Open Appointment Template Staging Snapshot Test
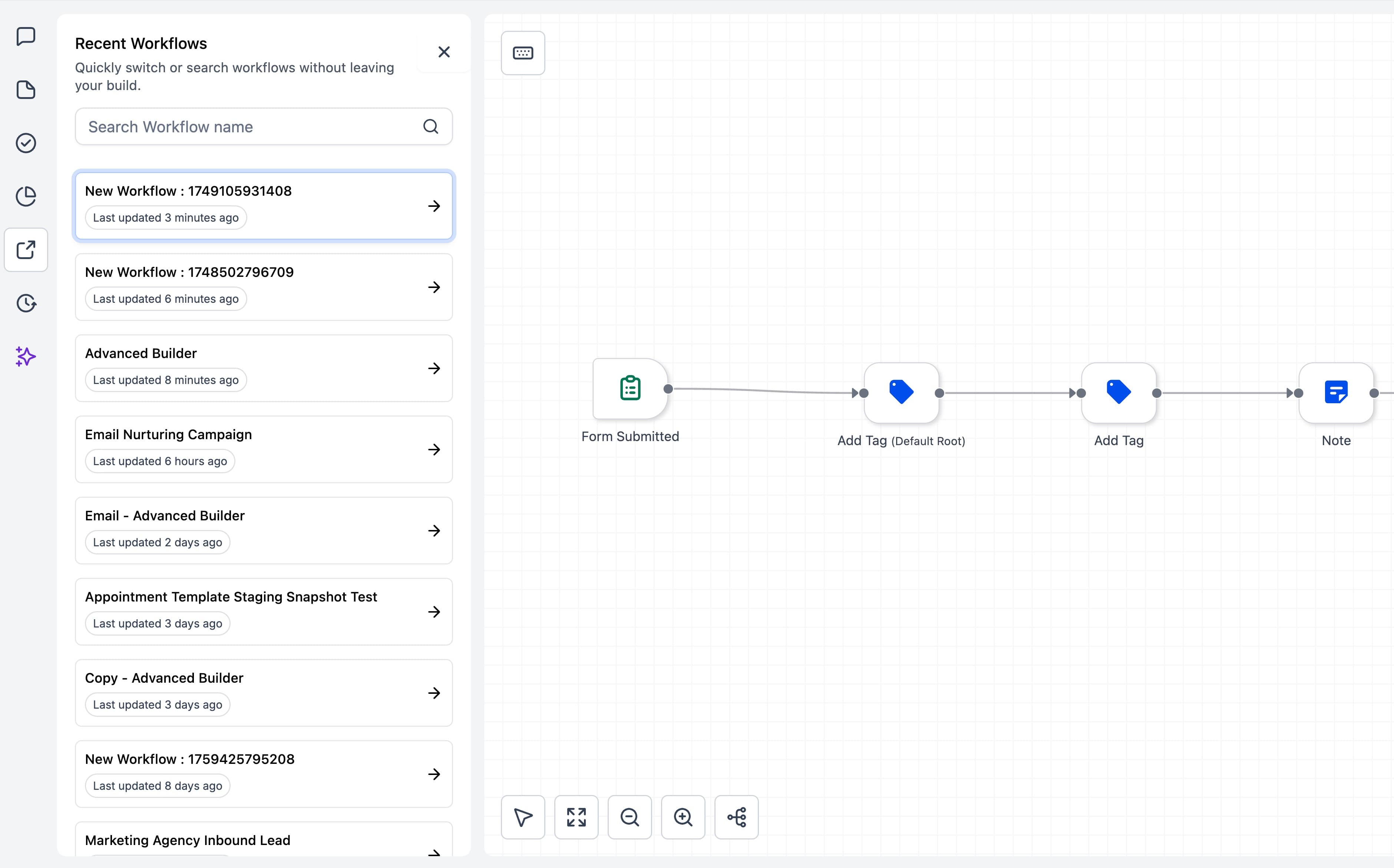This screenshot has height=868, width=1394. click(264, 612)
